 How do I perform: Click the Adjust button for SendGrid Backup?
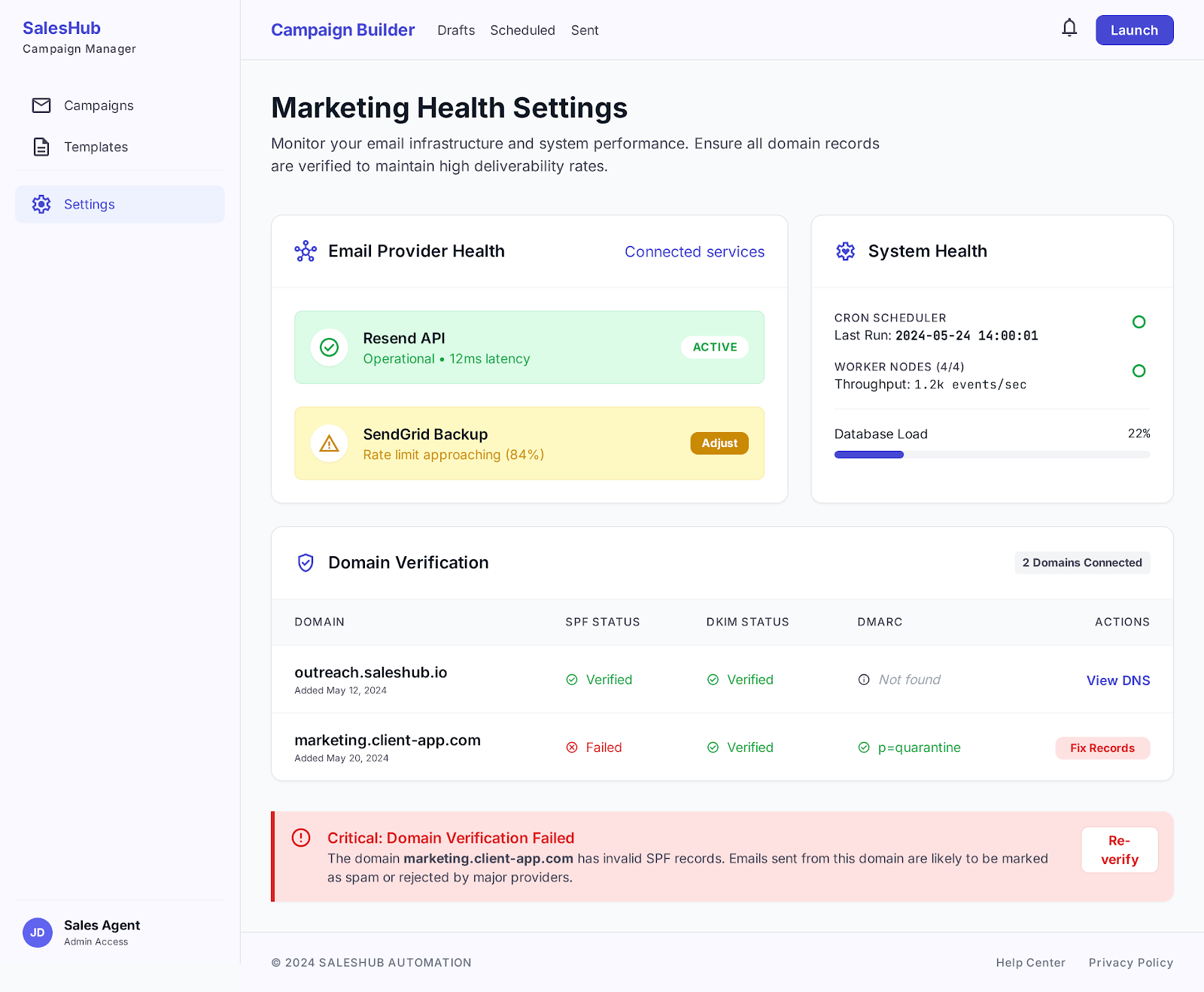click(x=719, y=443)
